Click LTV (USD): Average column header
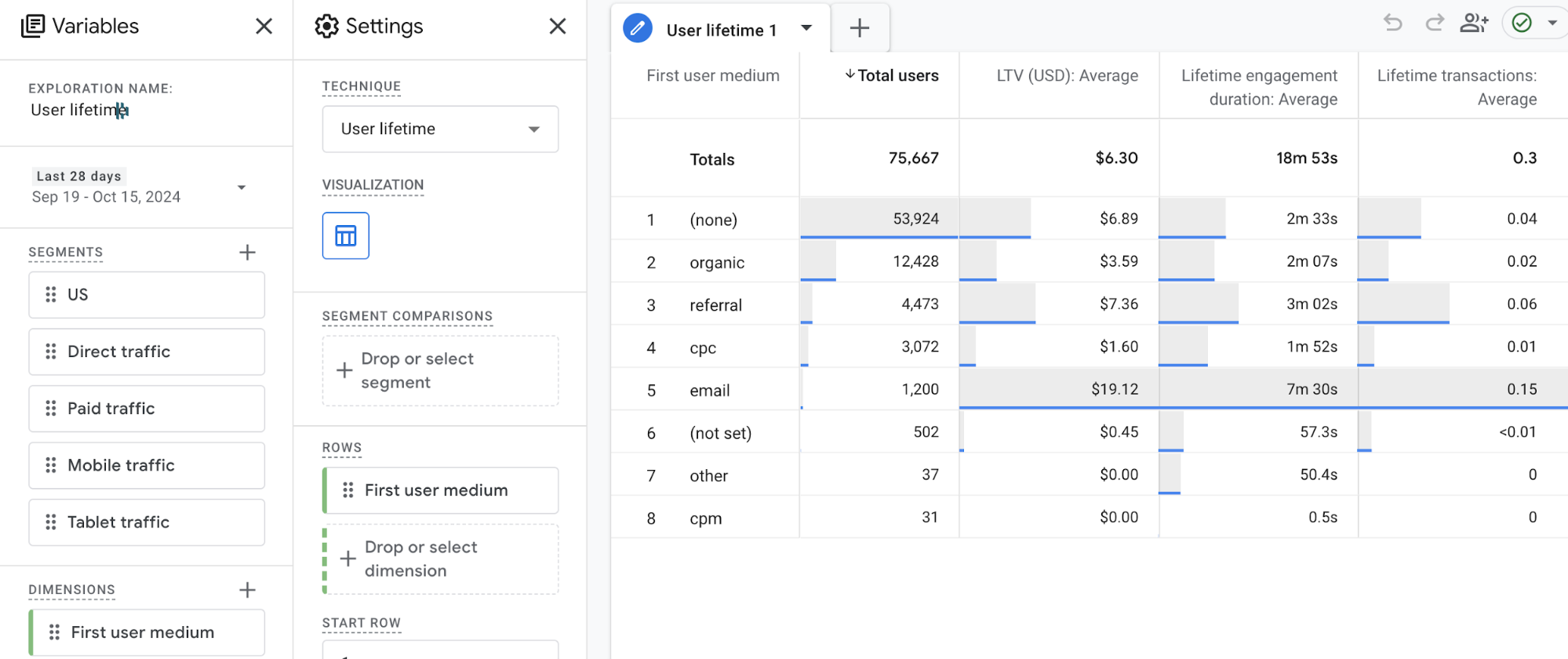This screenshot has width=1568, height=659. tap(1067, 76)
